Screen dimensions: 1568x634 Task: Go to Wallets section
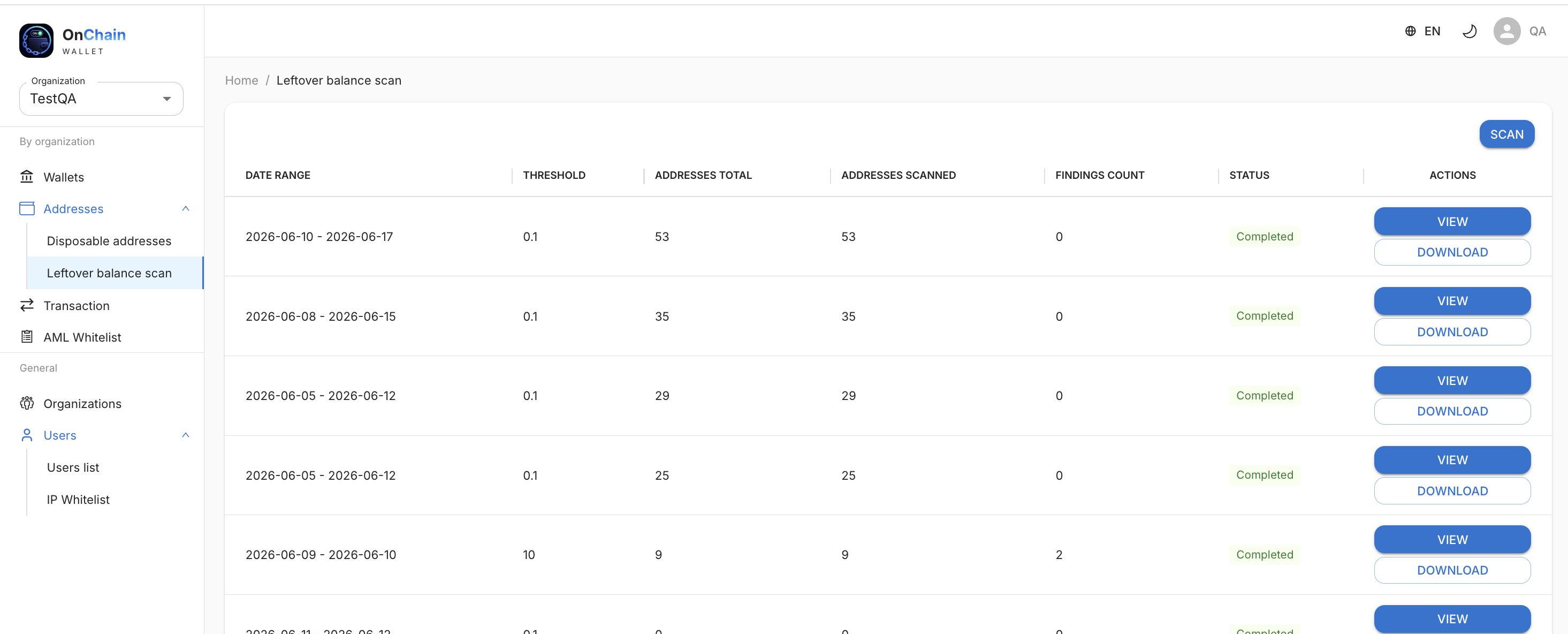[x=64, y=177]
